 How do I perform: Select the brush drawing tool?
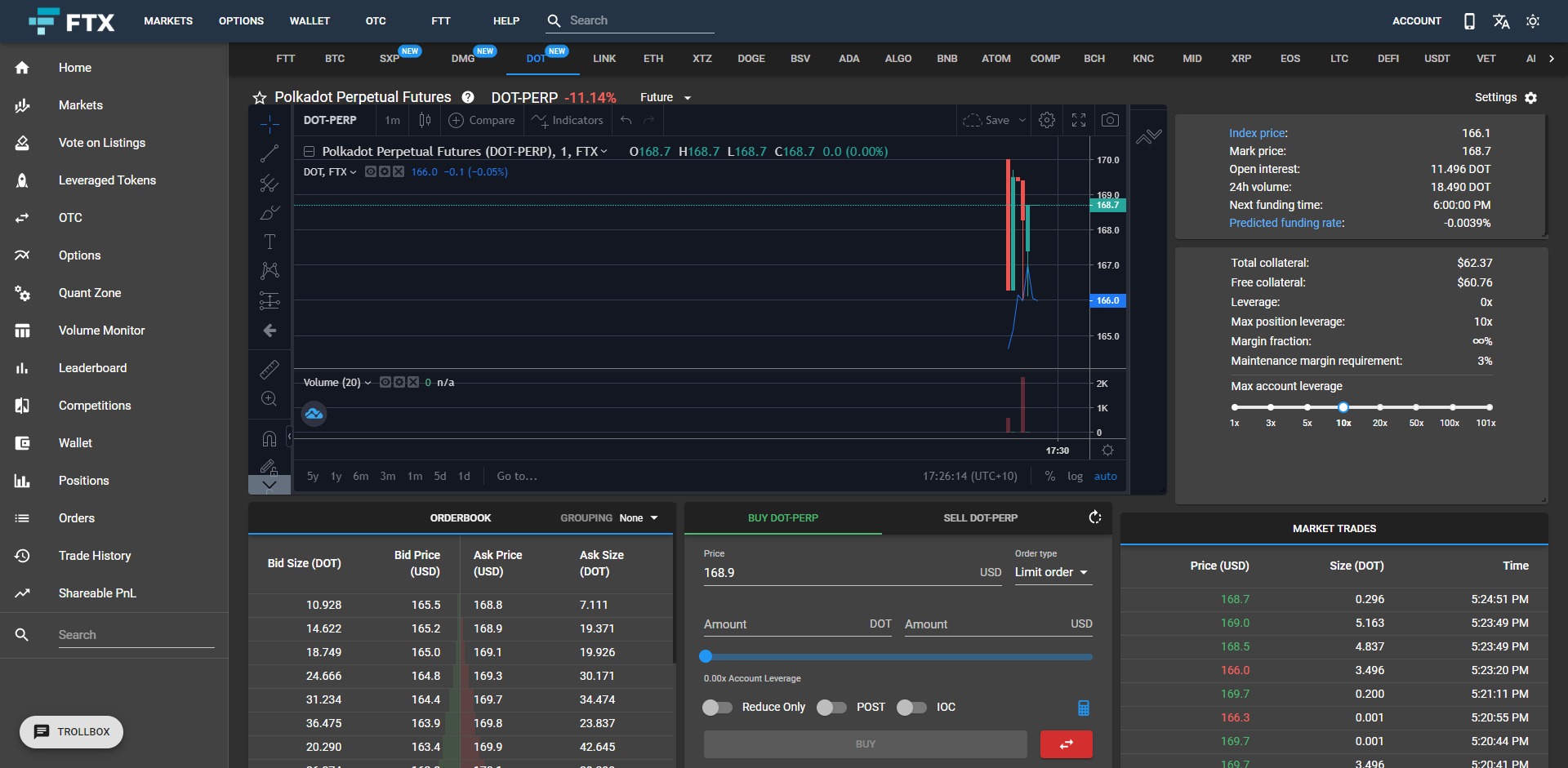click(x=269, y=212)
